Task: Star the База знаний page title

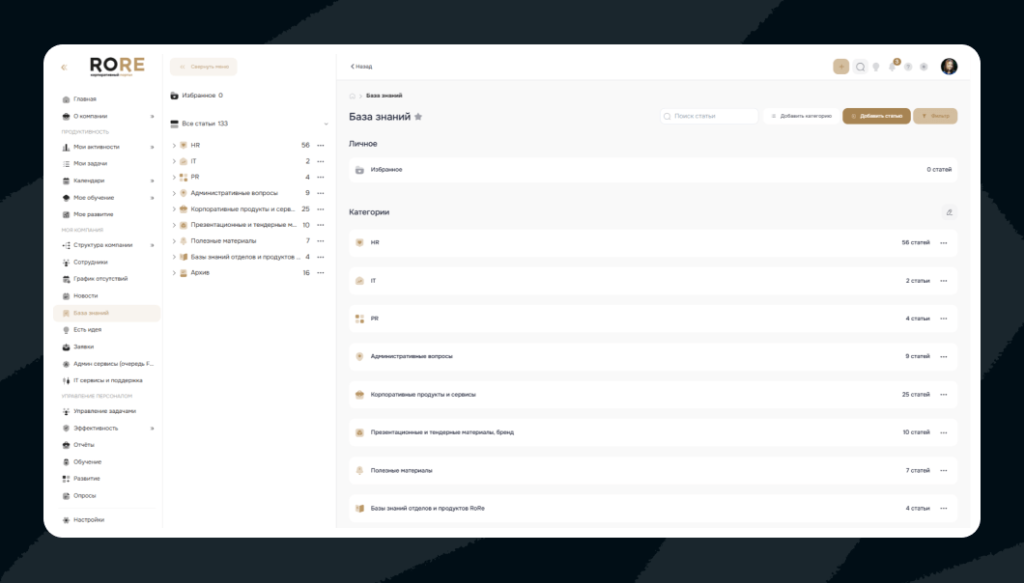Action: 418,117
